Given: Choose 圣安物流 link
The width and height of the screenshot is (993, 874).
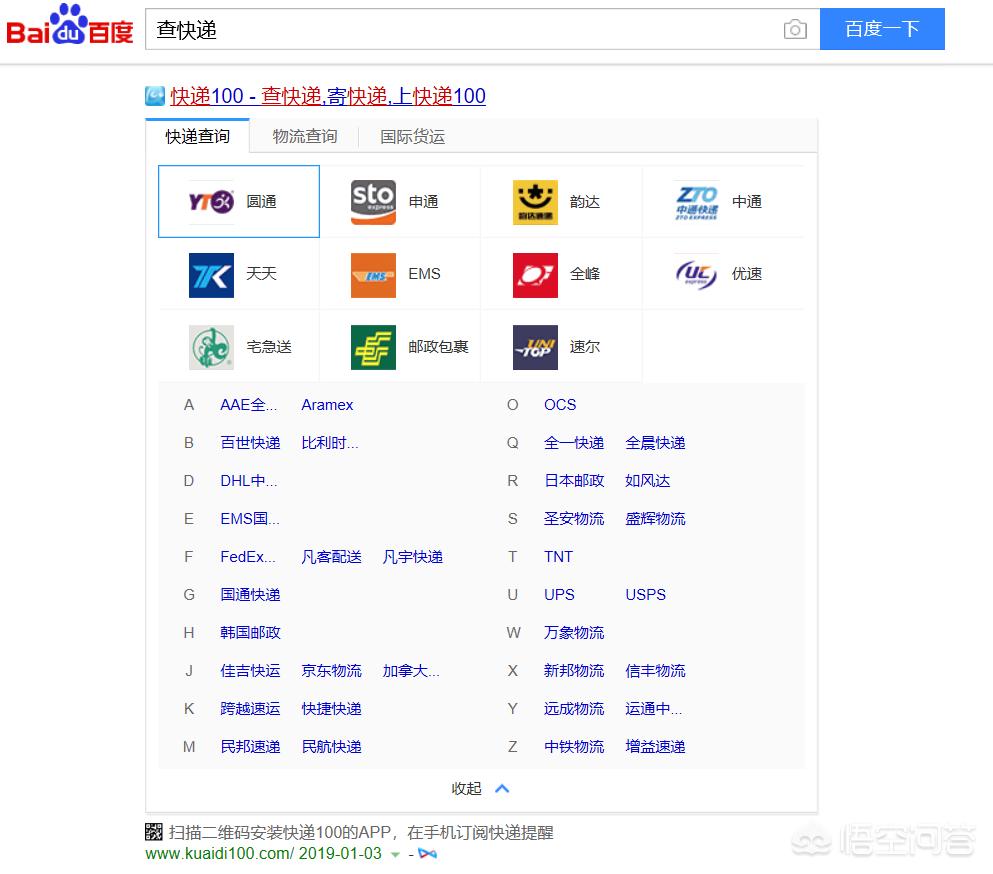Looking at the screenshot, I should click(574, 519).
